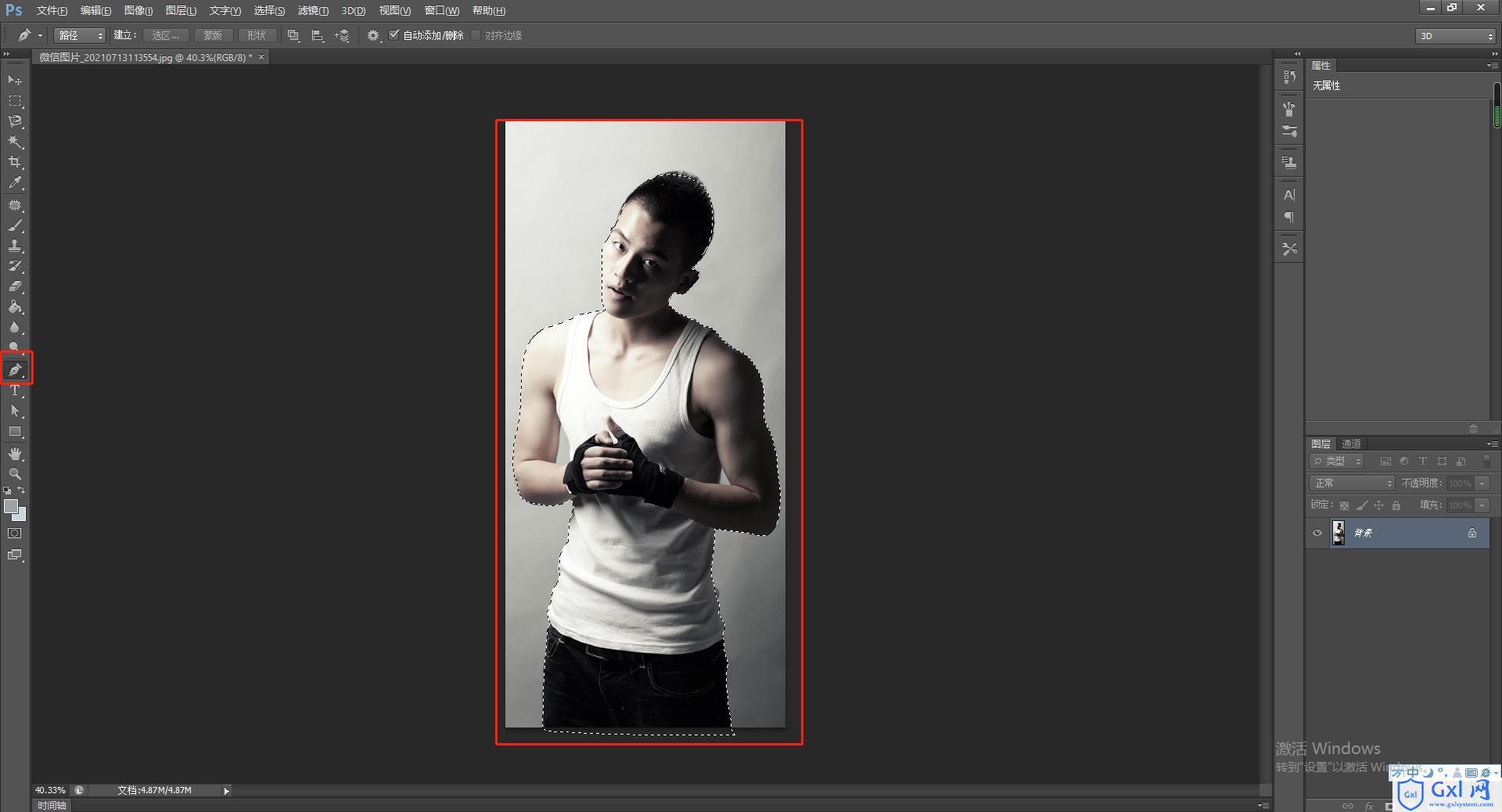Open the 类型 layer filter dropdown
The image size is (1502, 812).
pos(1337,462)
